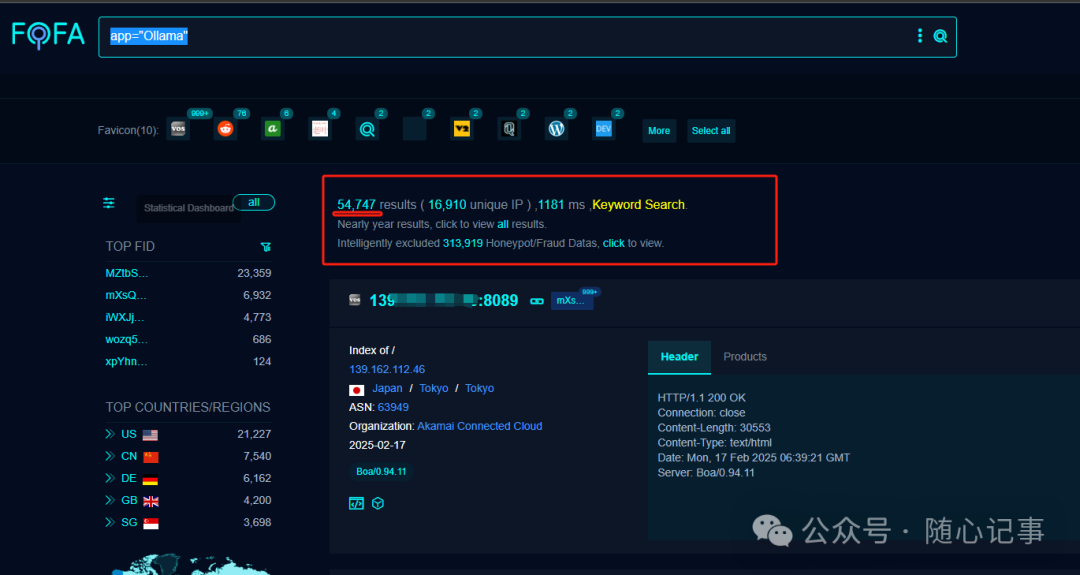This screenshot has height=575, width=1080.
Task: Click the 313,919 excluded count
Action: click(x=463, y=243)
